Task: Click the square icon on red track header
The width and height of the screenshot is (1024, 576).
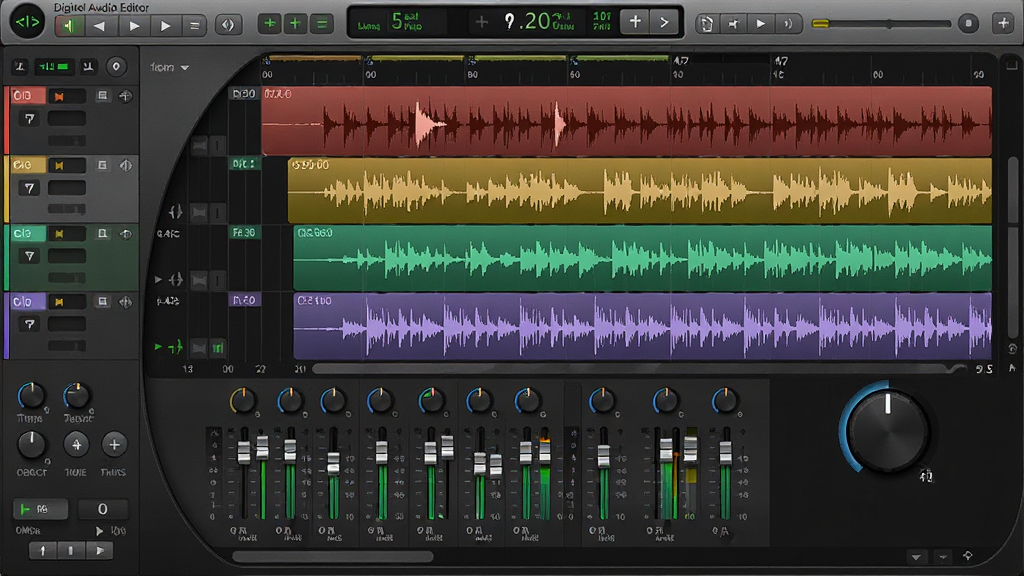Action: tap(102, 96)
